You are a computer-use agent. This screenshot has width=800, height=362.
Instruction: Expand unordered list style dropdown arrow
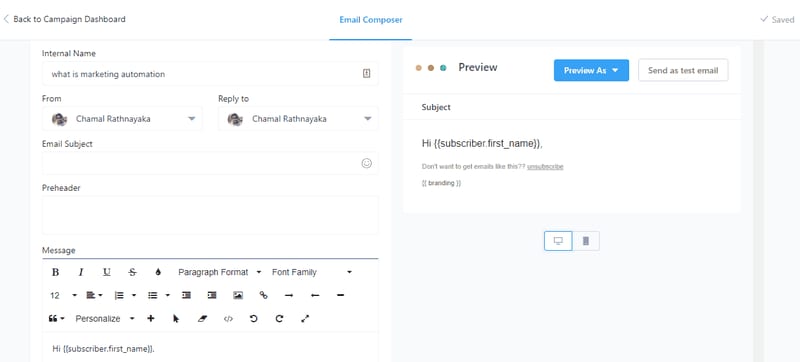coord(167,295)
